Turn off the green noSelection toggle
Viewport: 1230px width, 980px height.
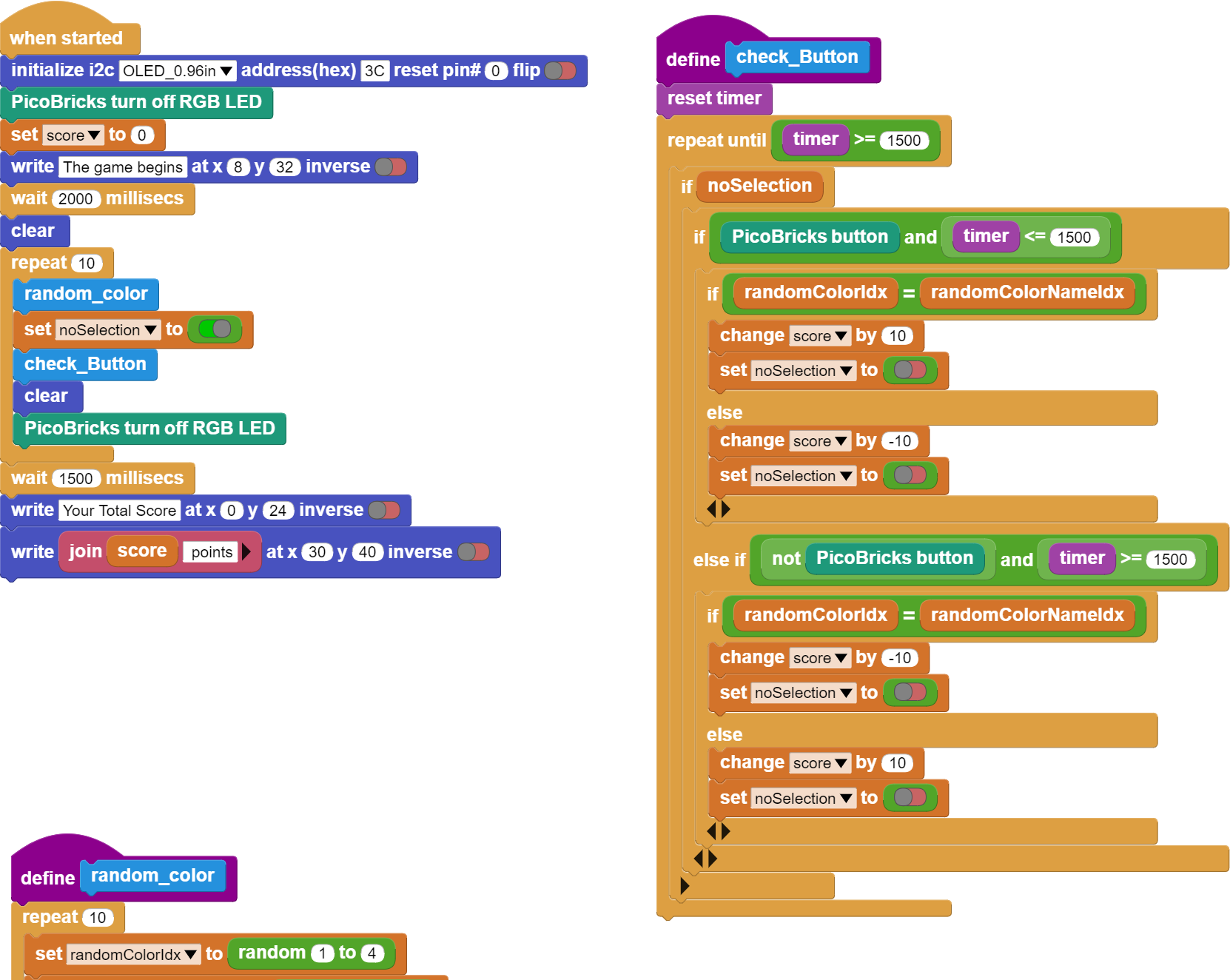point(215,329)
